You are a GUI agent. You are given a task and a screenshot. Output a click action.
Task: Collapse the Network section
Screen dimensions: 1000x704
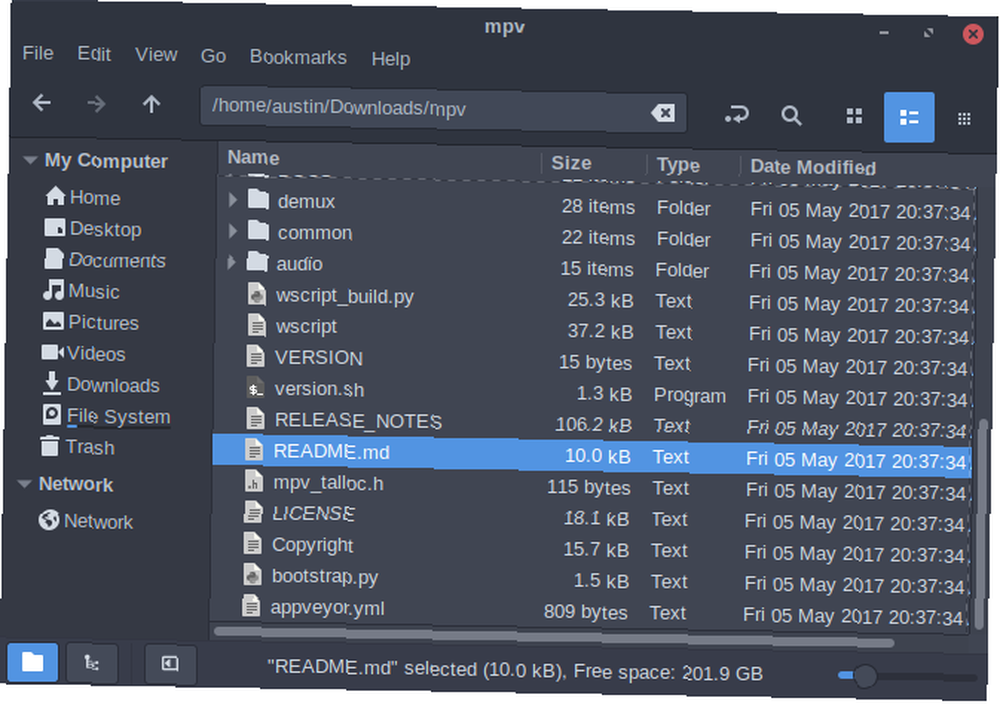coord(25,483)
